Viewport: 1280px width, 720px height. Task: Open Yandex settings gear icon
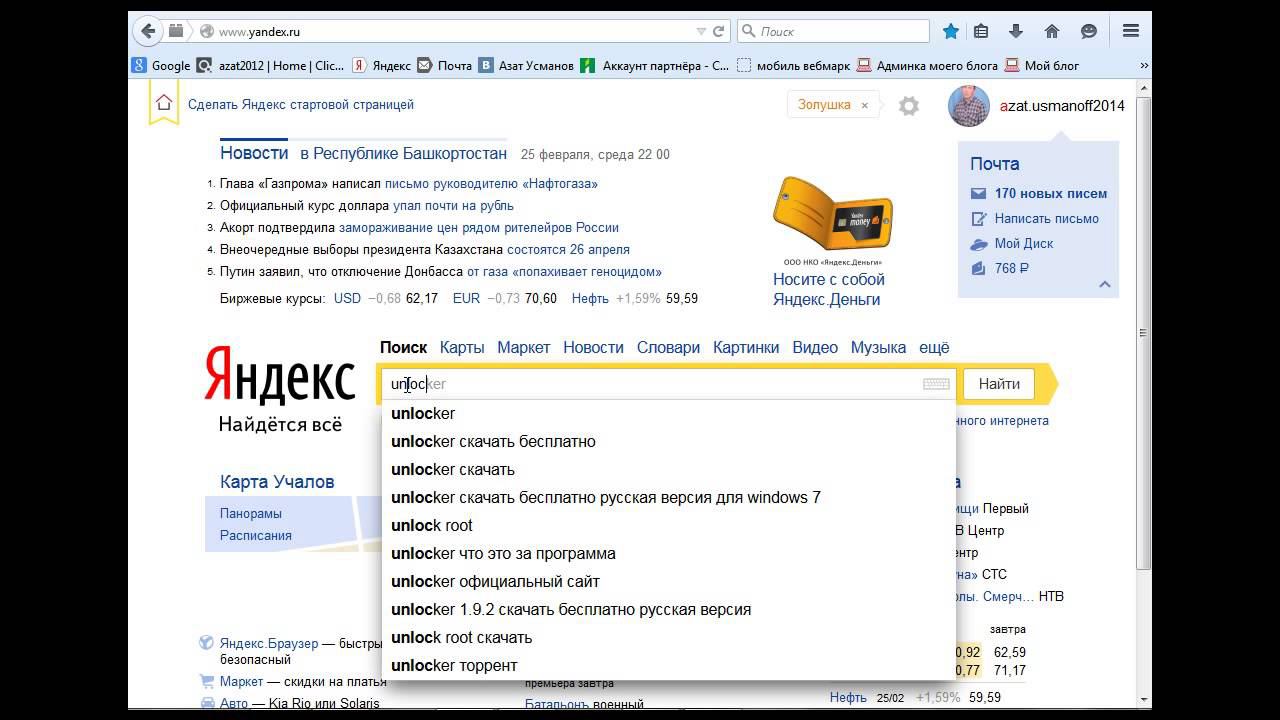pos(908,105)
